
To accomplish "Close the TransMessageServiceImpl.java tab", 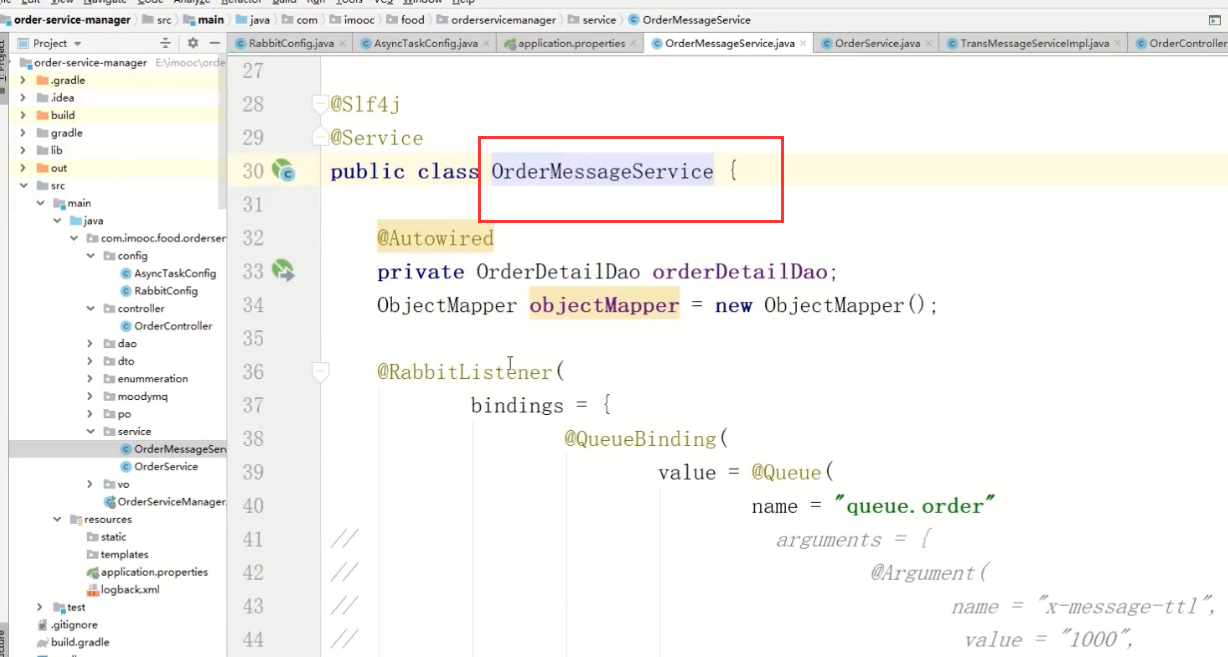I will pos(1118,43).
